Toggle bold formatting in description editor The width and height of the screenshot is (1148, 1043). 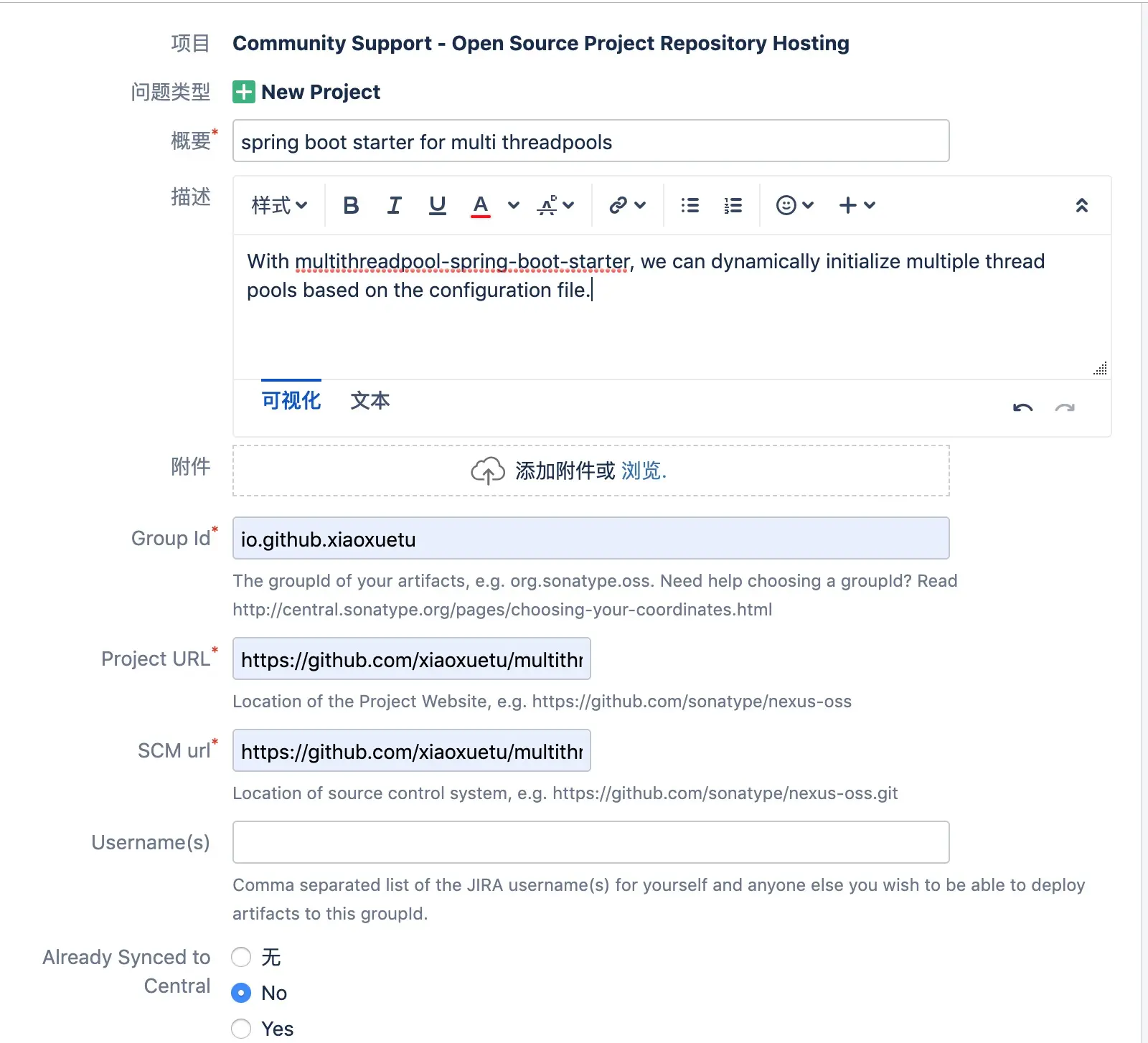coord(351,205)
